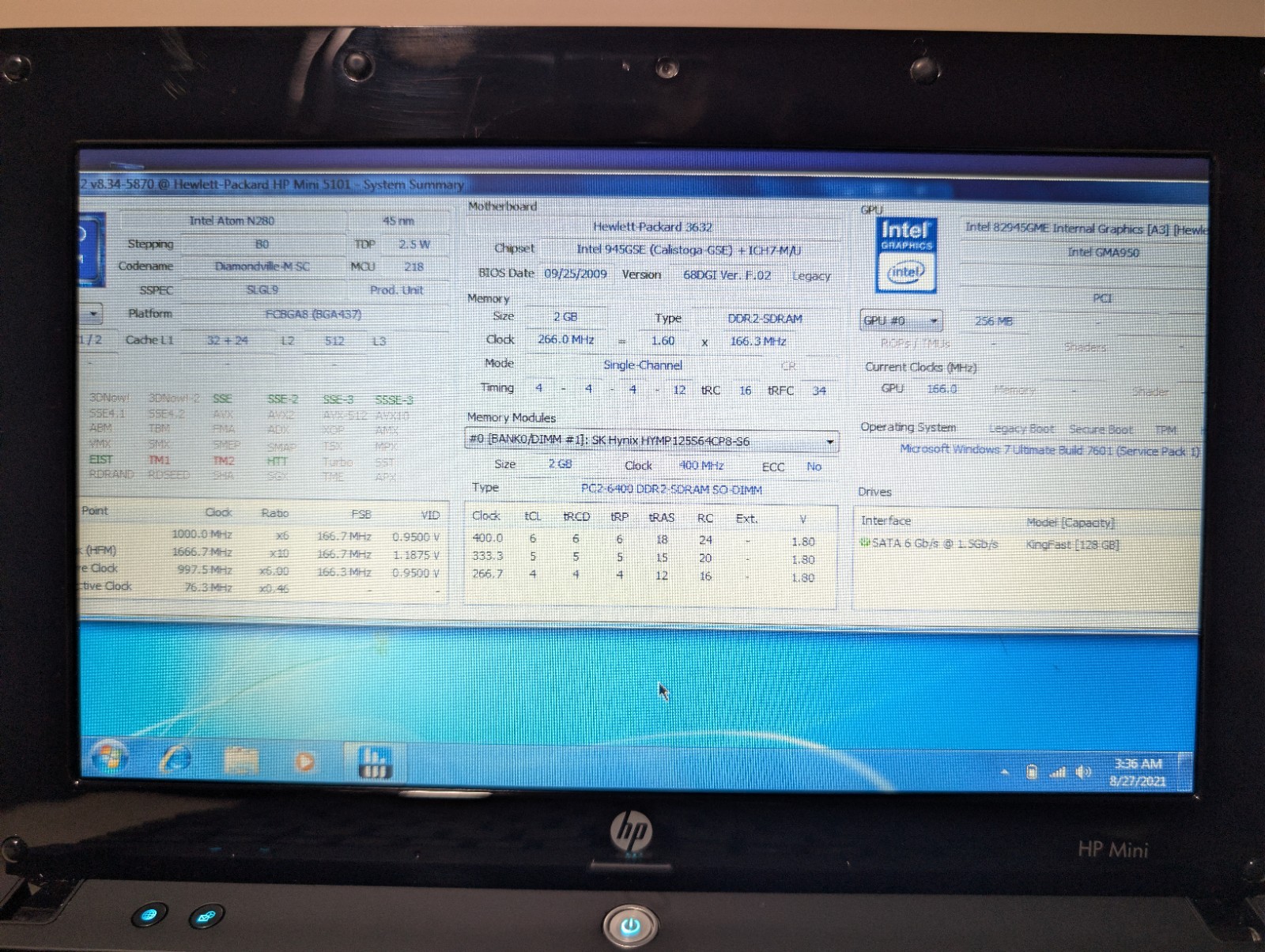This screenshot has height=952, width=1265.
Task: Click the 1666.7 MHz HFM clock row
Action: pos(261,553)
